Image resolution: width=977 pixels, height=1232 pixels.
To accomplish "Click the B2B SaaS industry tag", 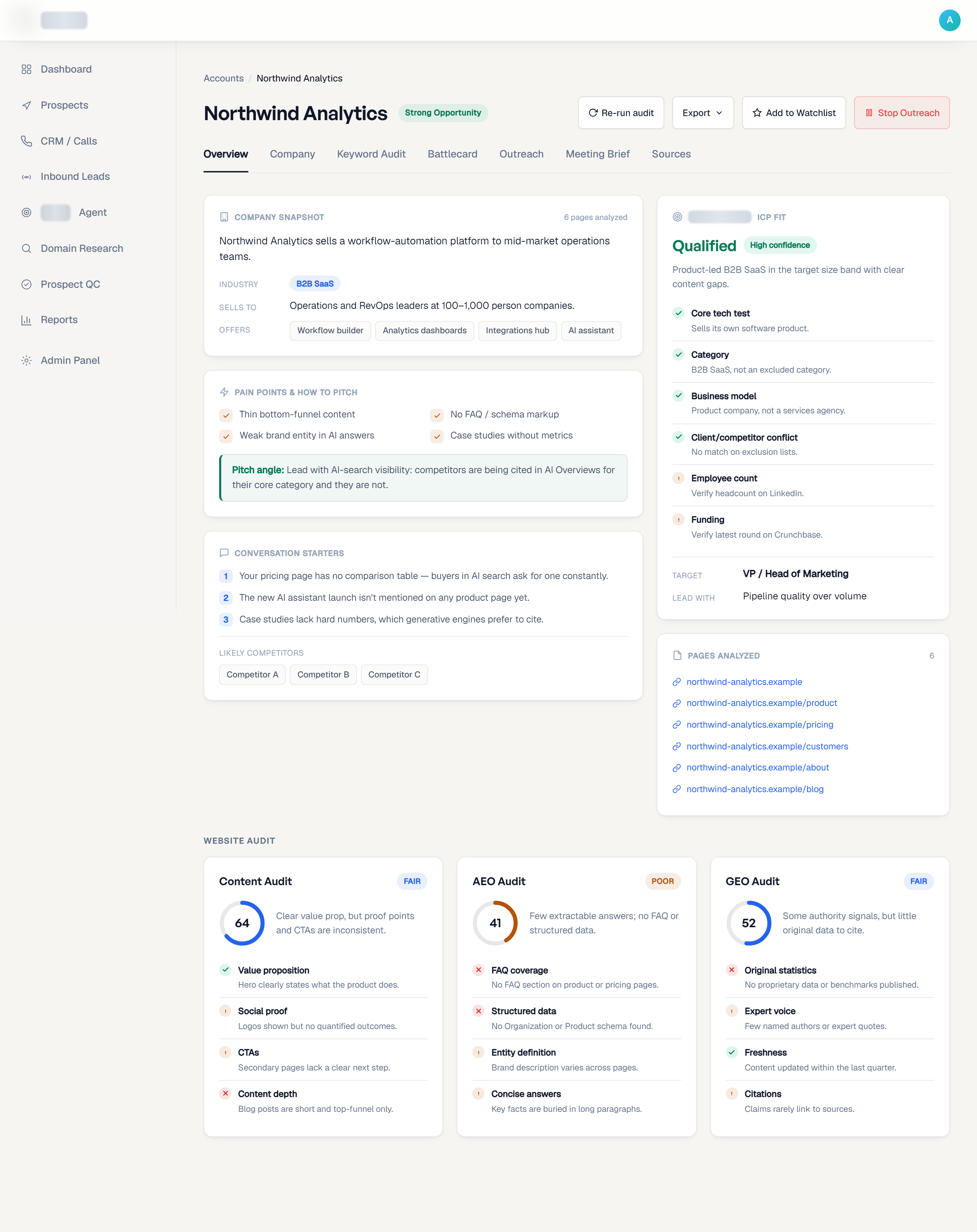I will [x=314, y=283].
